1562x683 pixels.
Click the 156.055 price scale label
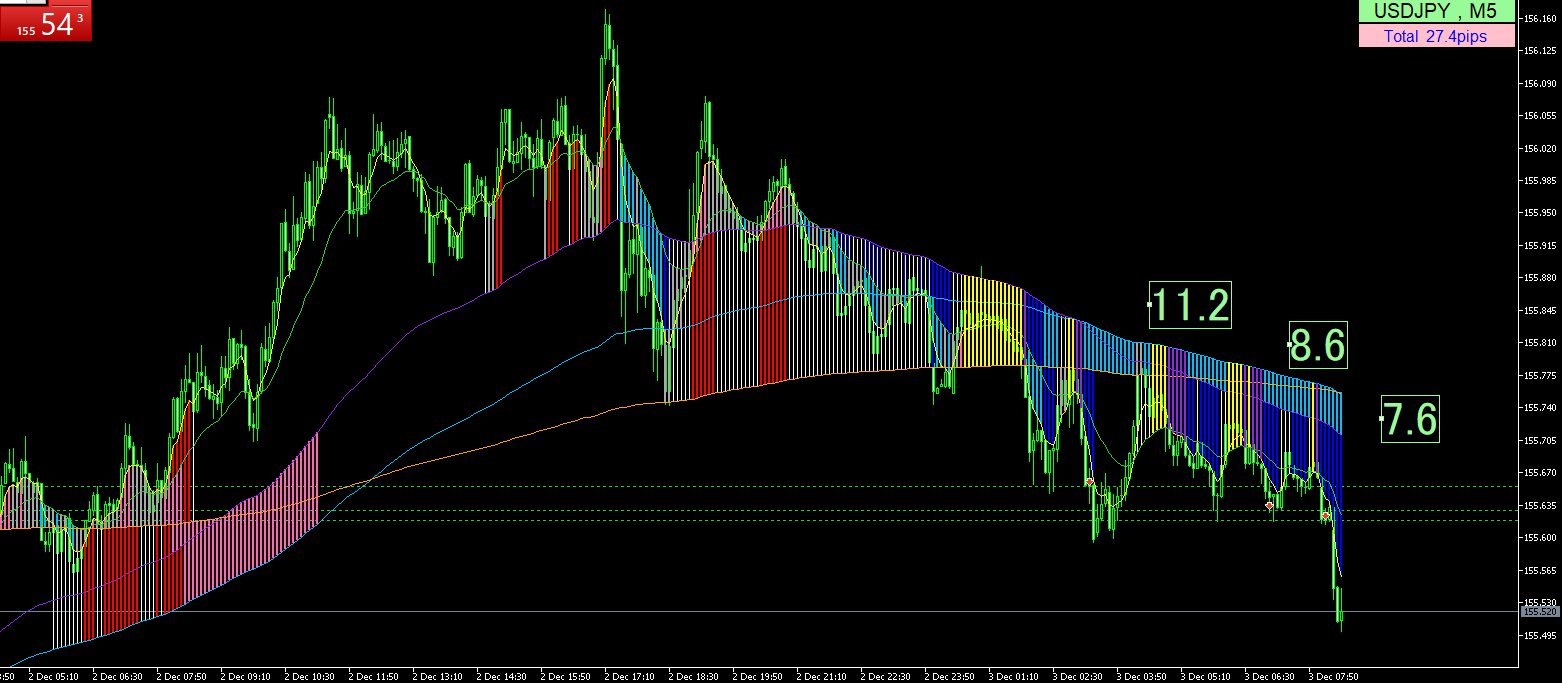(1541, 115)
